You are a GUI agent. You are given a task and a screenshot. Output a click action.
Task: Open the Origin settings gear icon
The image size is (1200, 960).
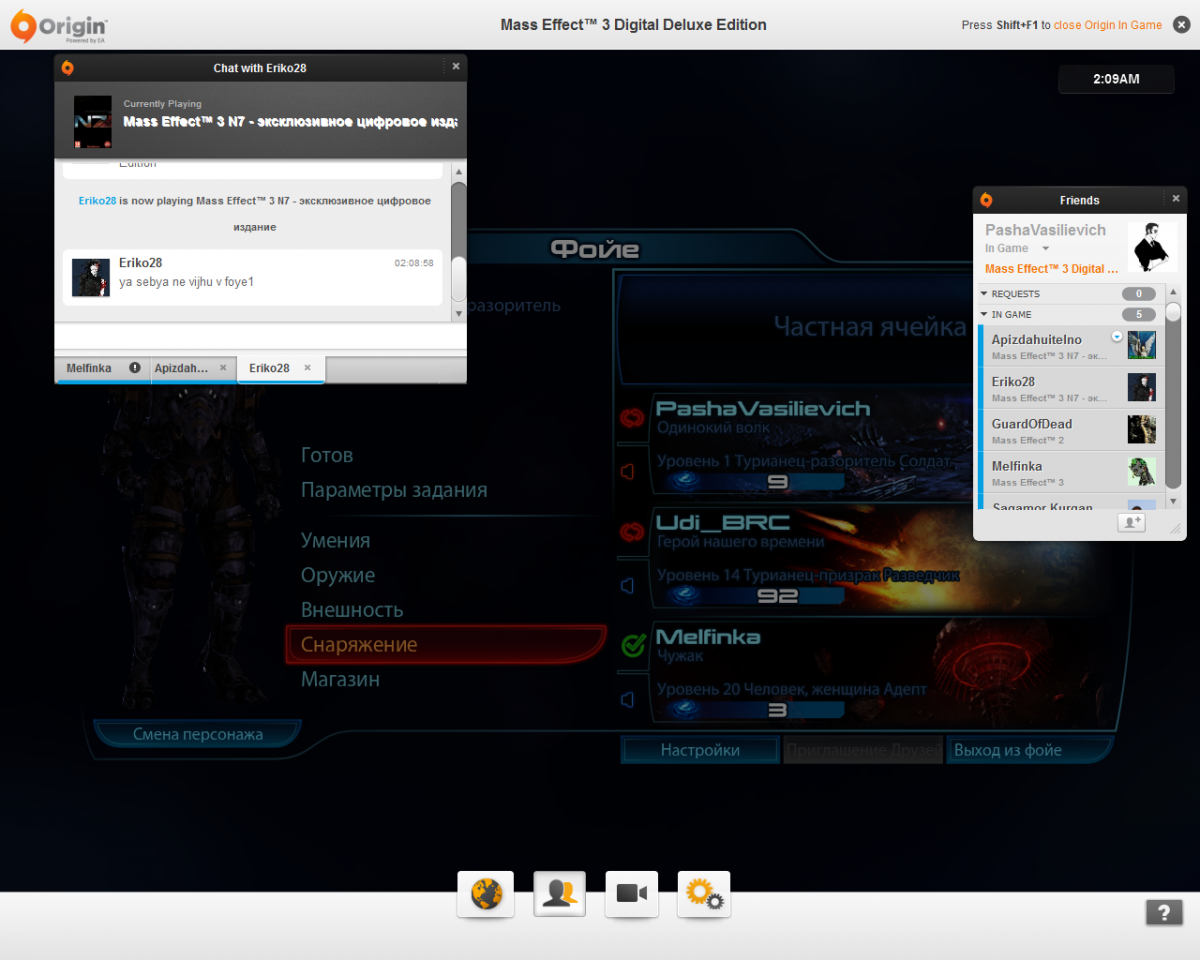click(x=704, y=893)
